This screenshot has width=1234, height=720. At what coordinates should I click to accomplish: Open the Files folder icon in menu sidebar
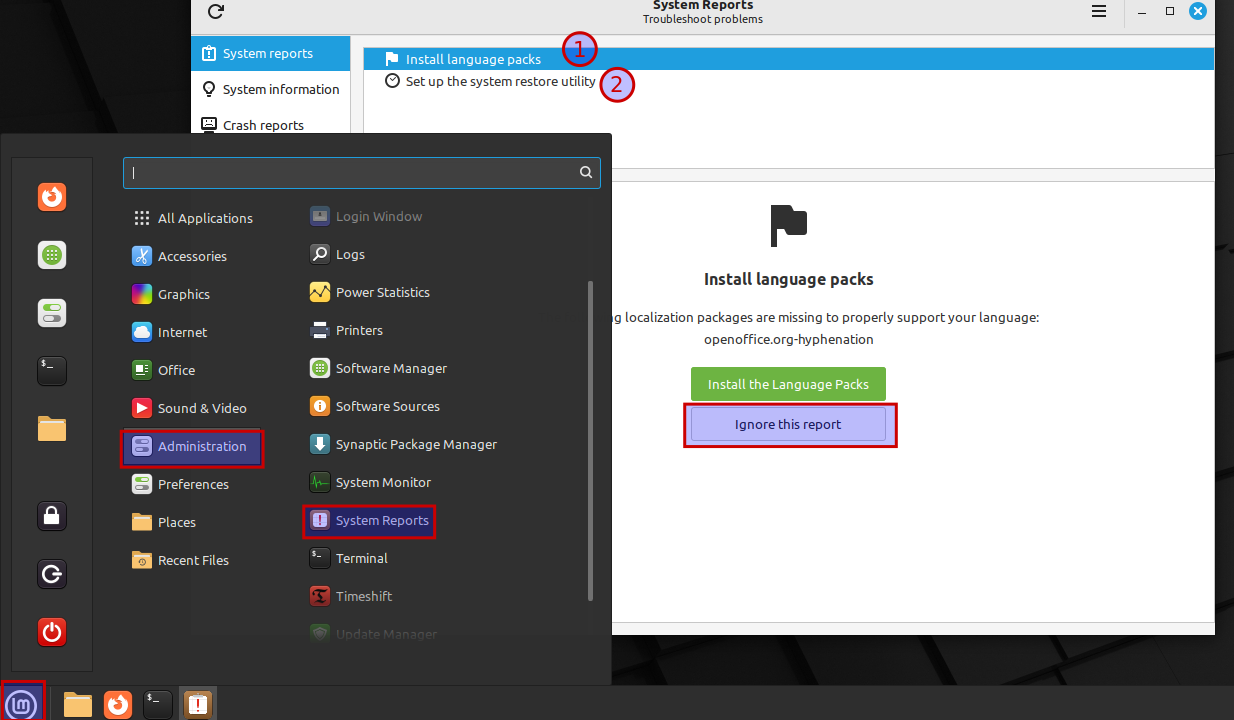pyautogui.click(x=52, y=429)
